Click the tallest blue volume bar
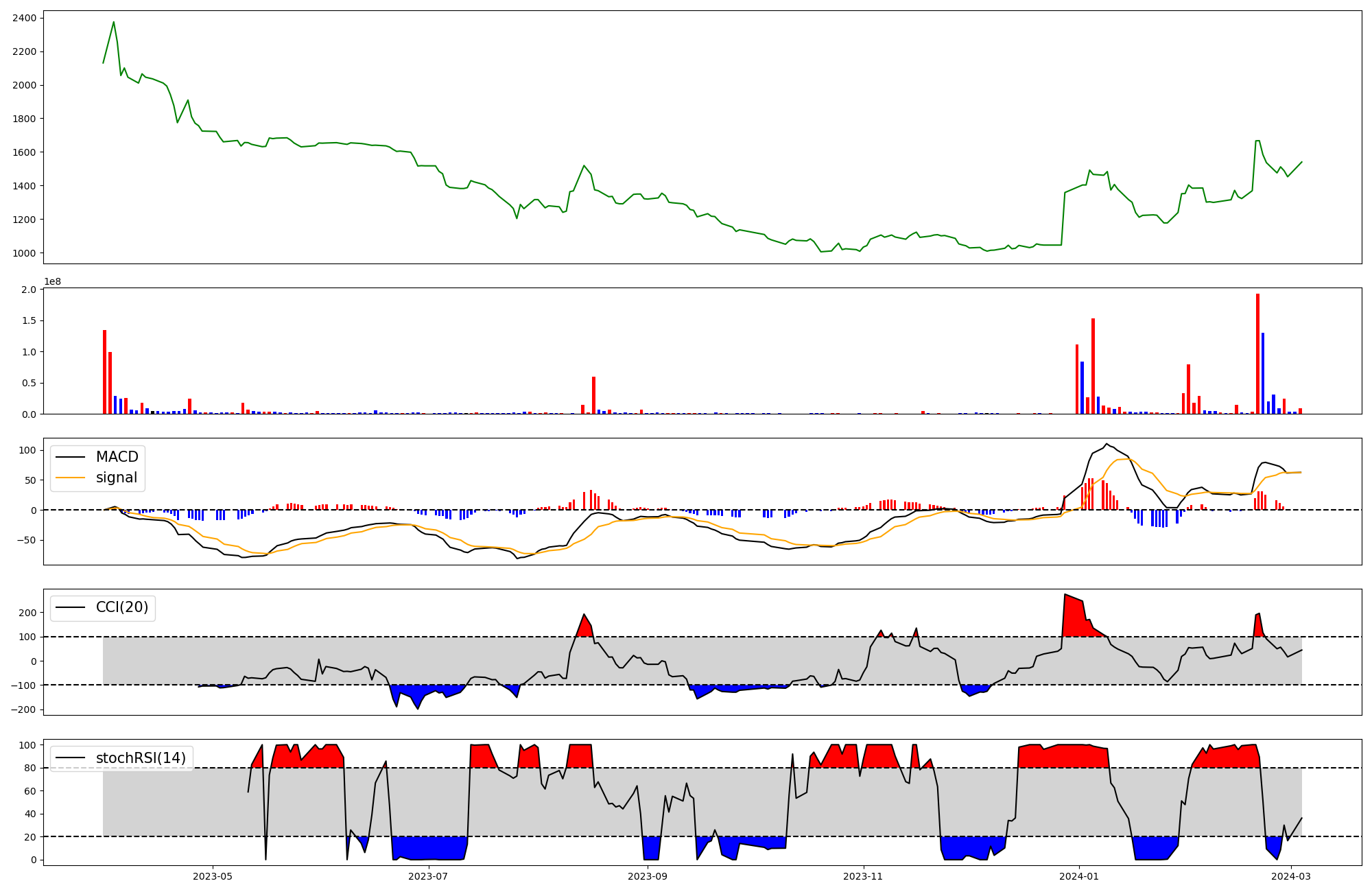This screenshot has width=1372, height=892. click(1263, 373)
